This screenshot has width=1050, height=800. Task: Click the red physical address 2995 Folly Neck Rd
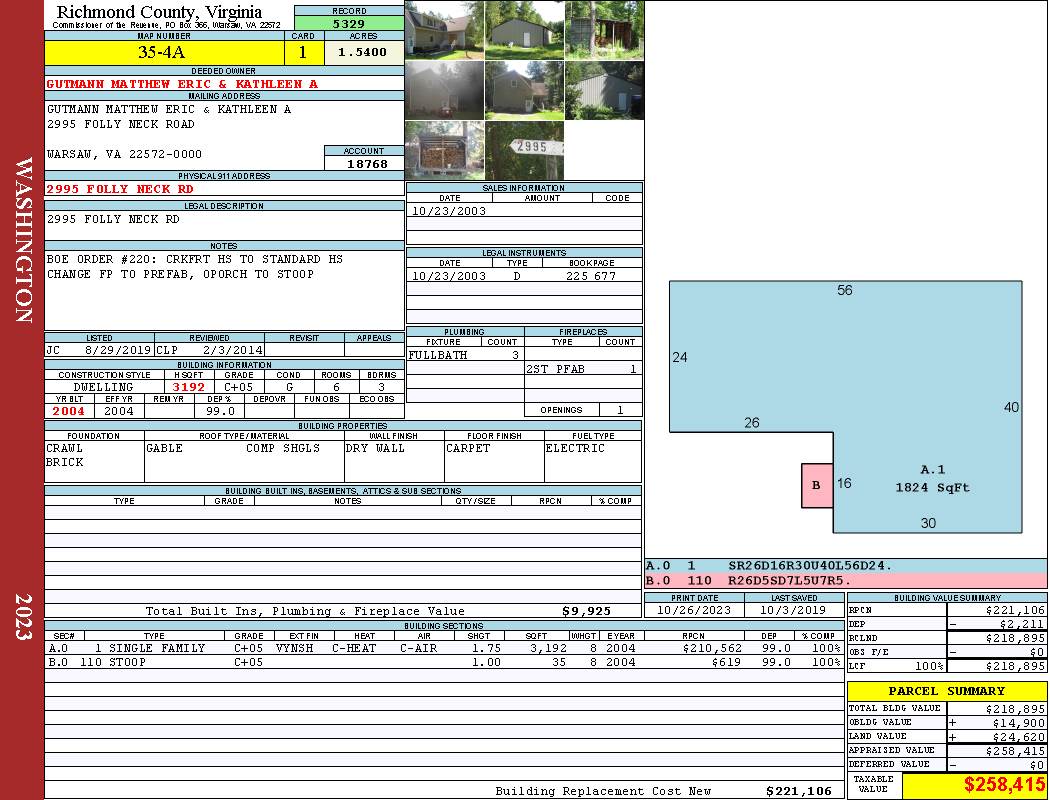[x=121, y=188]
